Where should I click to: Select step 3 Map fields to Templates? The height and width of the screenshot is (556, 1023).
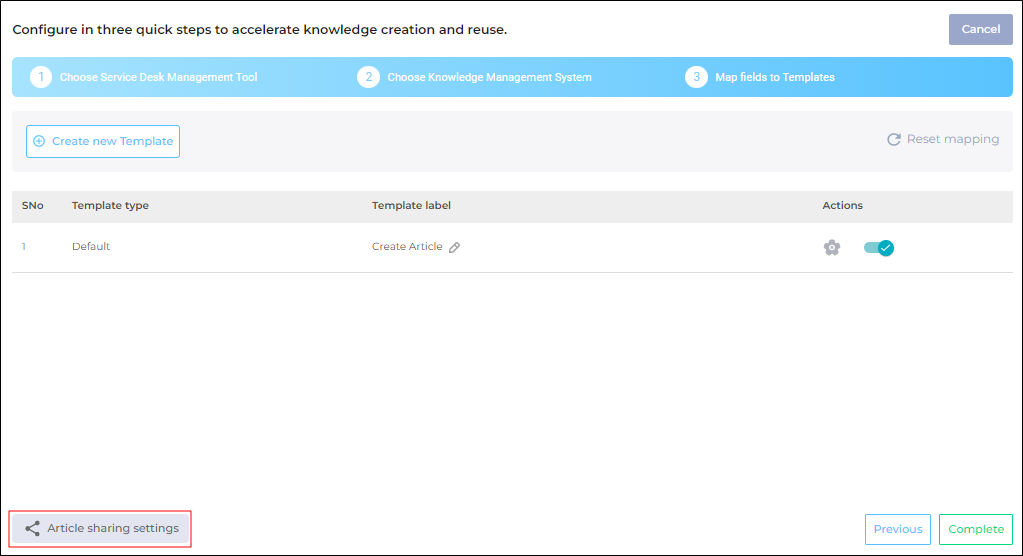point(760,77)
